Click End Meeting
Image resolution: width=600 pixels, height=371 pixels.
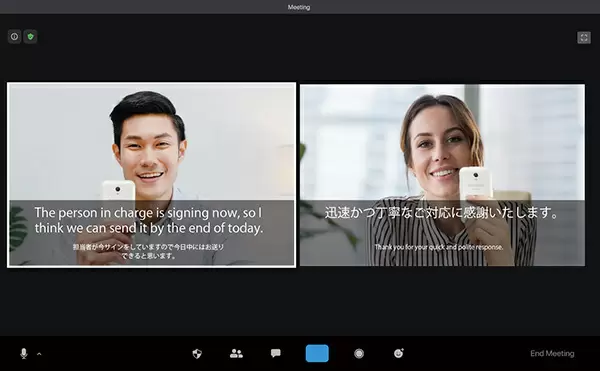(552, 353)
